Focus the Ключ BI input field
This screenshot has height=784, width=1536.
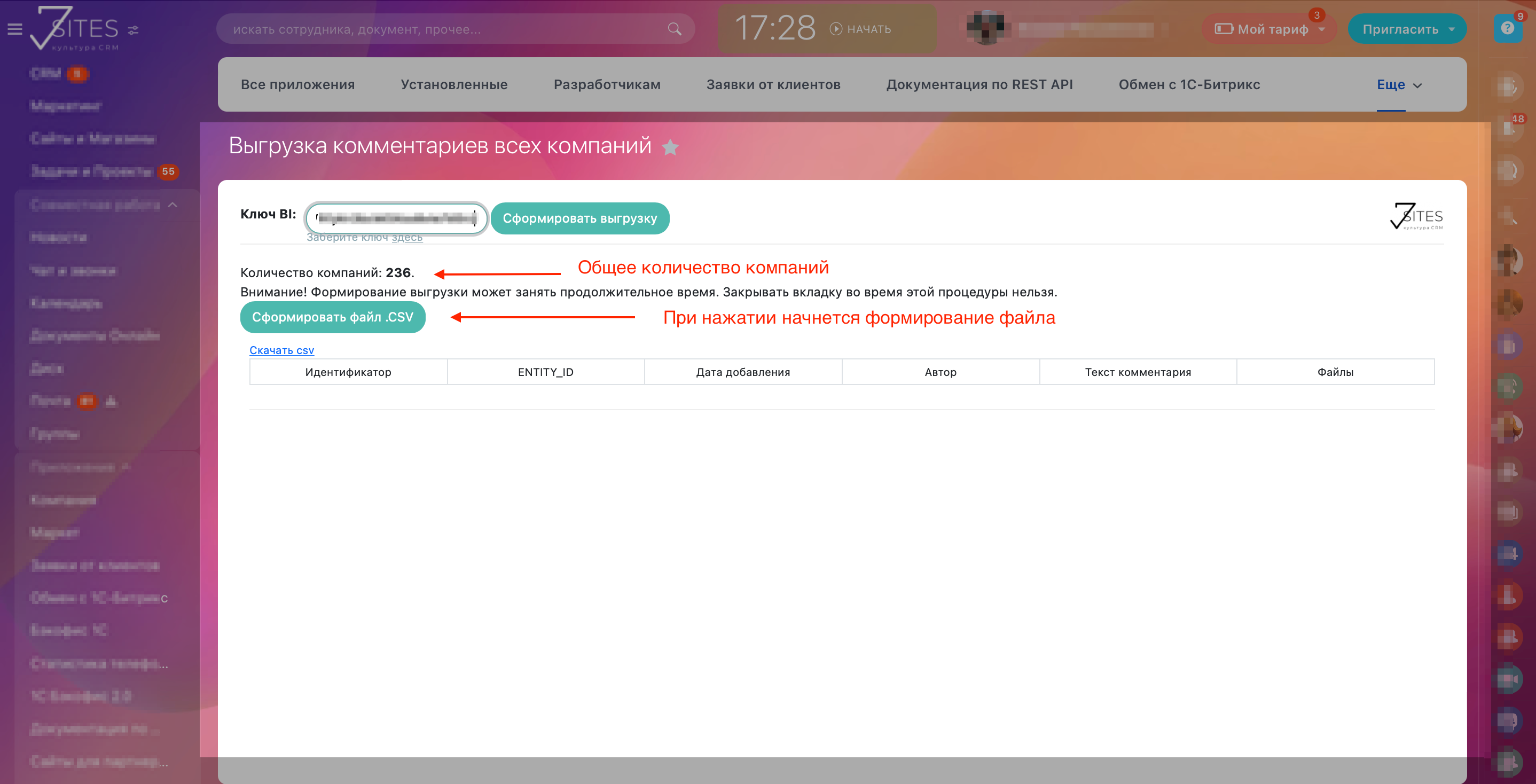pyautogui.click(x=396, y=218)
